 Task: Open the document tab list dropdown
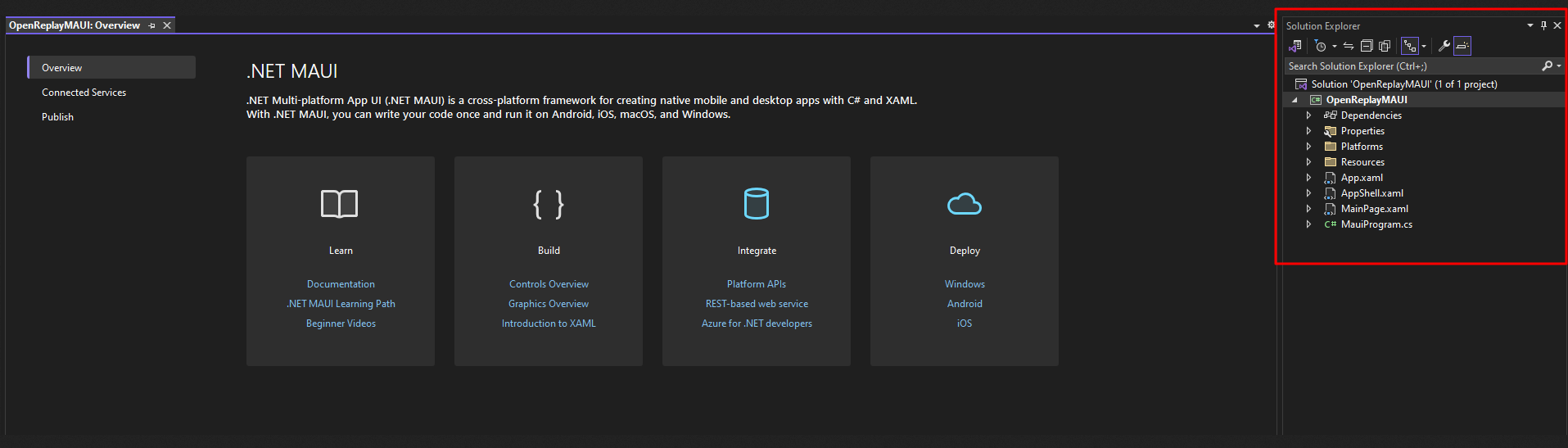click(1257, 25)
